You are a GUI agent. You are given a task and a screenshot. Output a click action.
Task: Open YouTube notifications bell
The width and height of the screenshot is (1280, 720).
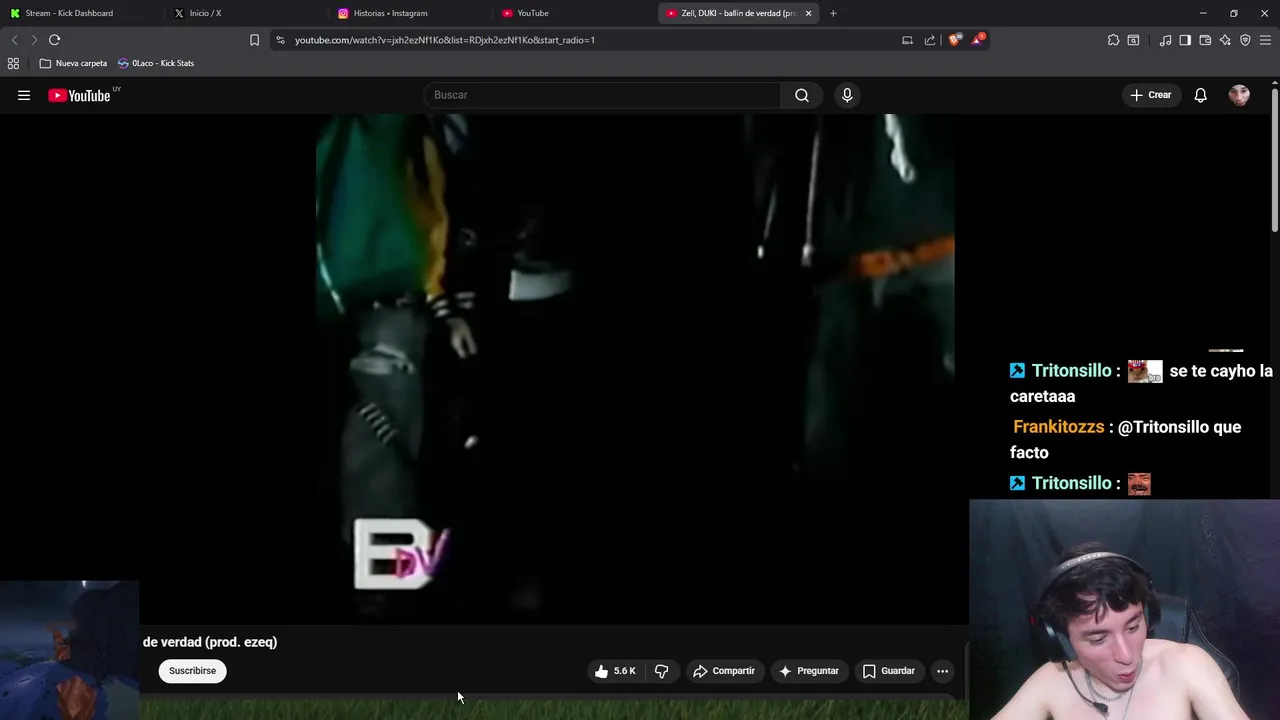(1201, 95)
